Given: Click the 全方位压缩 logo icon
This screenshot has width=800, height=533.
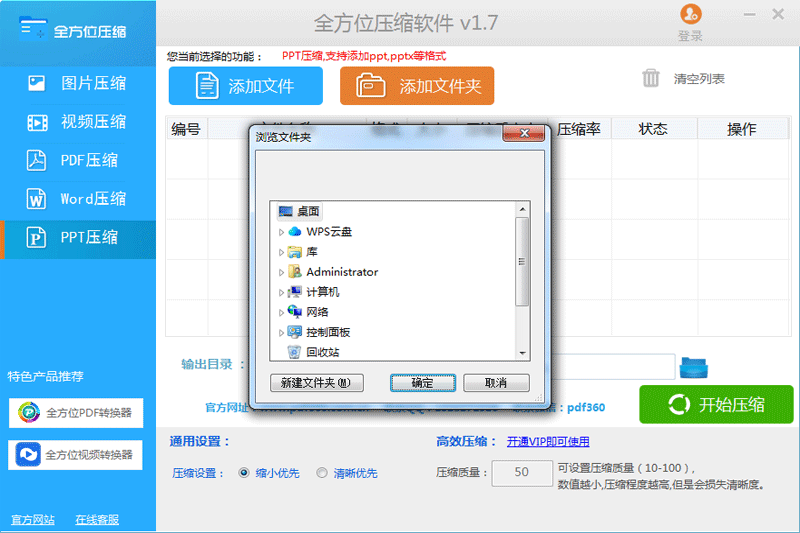Looking at the screenshot, I should click(33, 29).
